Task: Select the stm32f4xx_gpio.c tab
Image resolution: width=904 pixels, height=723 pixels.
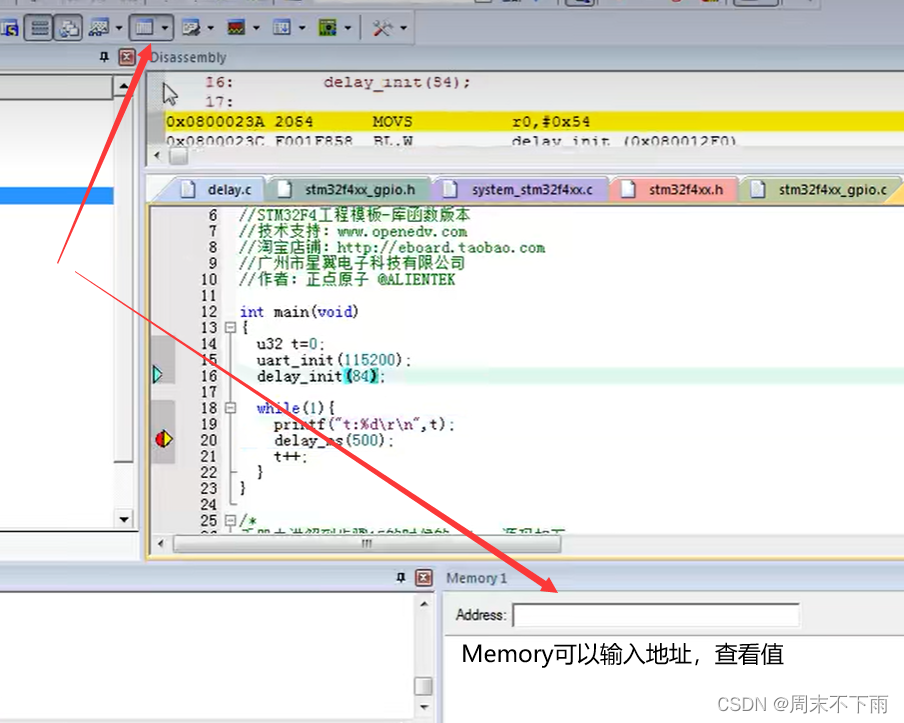Action: click(x=822, y=190)
